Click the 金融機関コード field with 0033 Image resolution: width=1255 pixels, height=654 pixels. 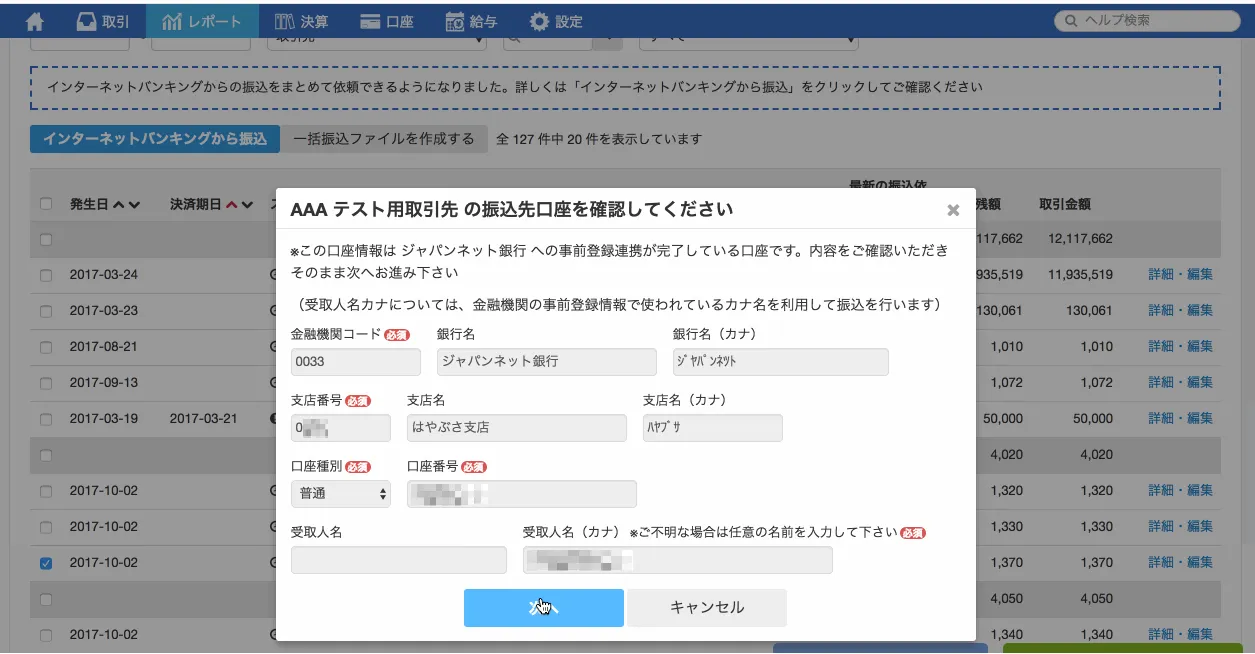pos(356,361)
